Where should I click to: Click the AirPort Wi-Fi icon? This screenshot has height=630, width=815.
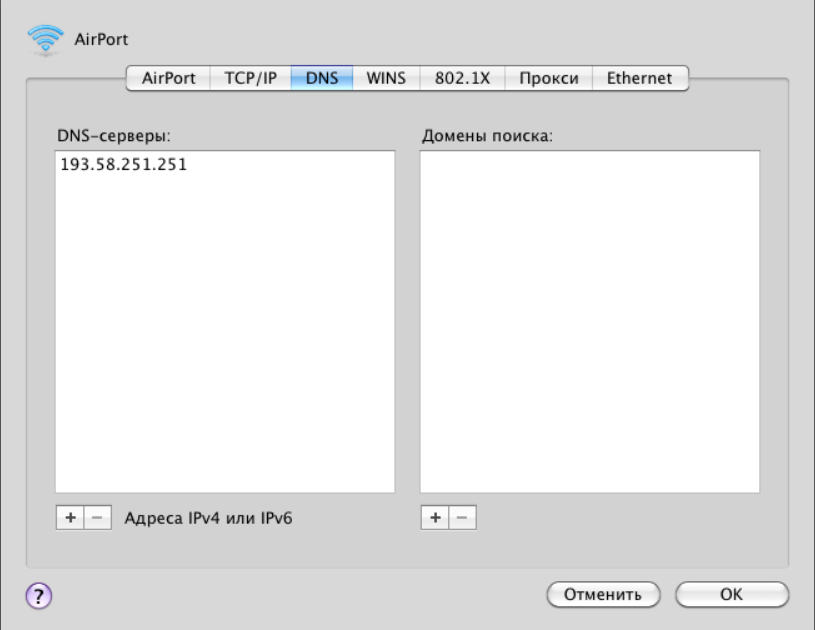pyautogui.click(x=42, y=39)
